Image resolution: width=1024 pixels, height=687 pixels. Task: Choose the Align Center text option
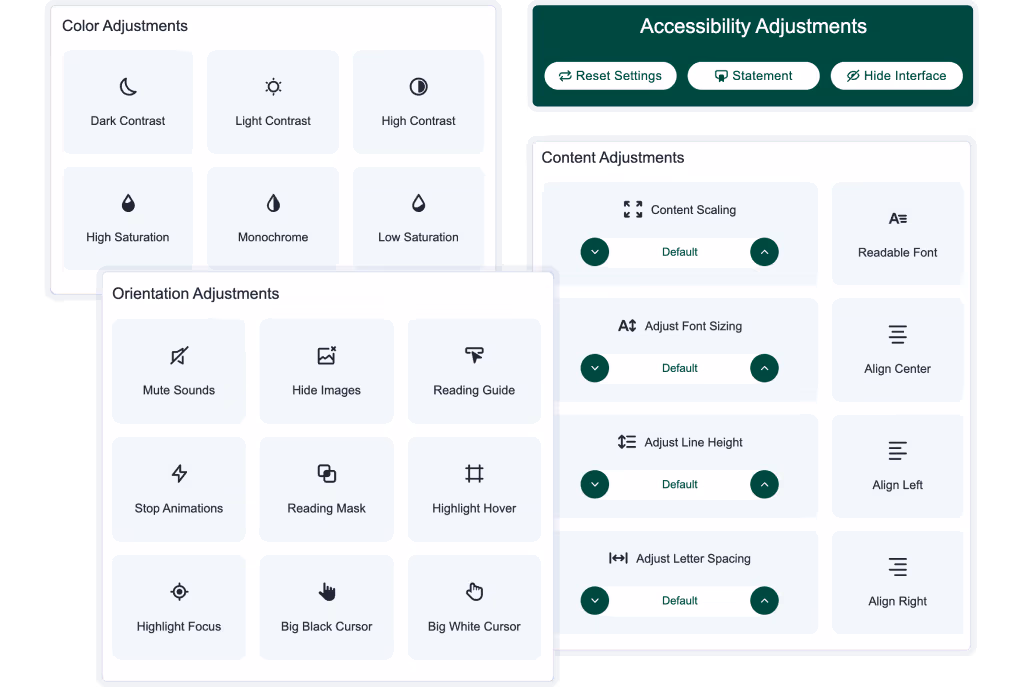[x=897, y=350]
